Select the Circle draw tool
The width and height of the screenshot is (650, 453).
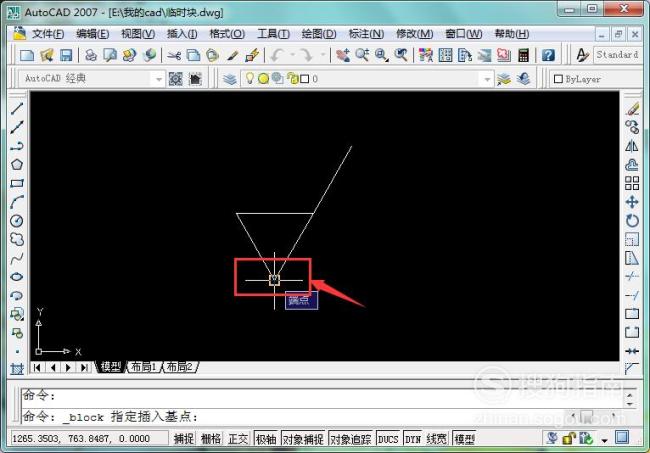[17, 220]
